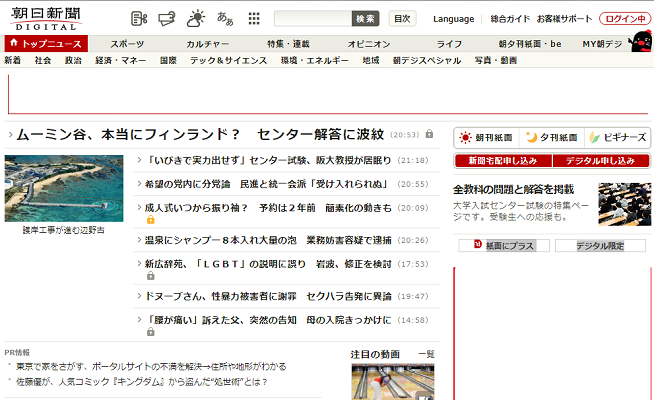Open the 目次 table of contents button
654x400 pixels.
click(402, 19)
